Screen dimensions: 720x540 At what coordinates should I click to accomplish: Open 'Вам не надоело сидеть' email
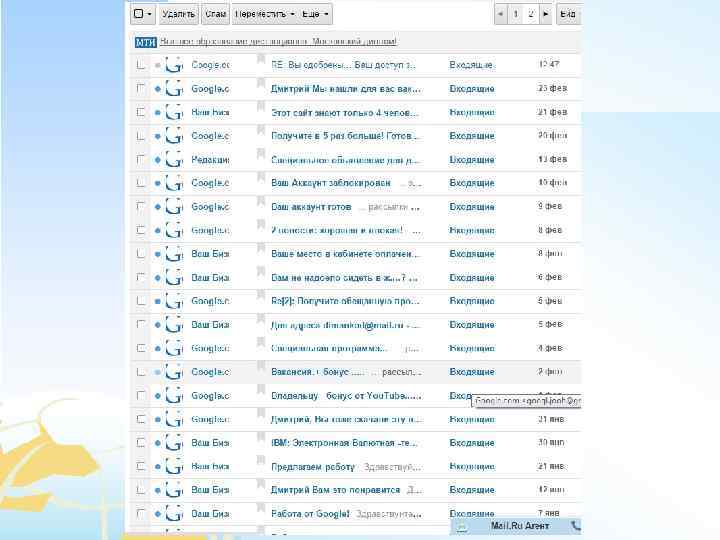coord(344,277)
